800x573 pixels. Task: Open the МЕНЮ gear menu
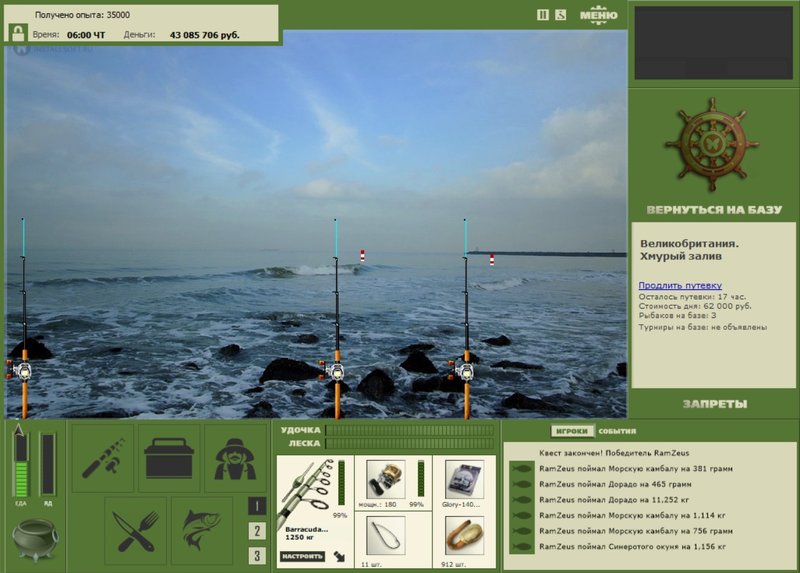click(598, 15)
